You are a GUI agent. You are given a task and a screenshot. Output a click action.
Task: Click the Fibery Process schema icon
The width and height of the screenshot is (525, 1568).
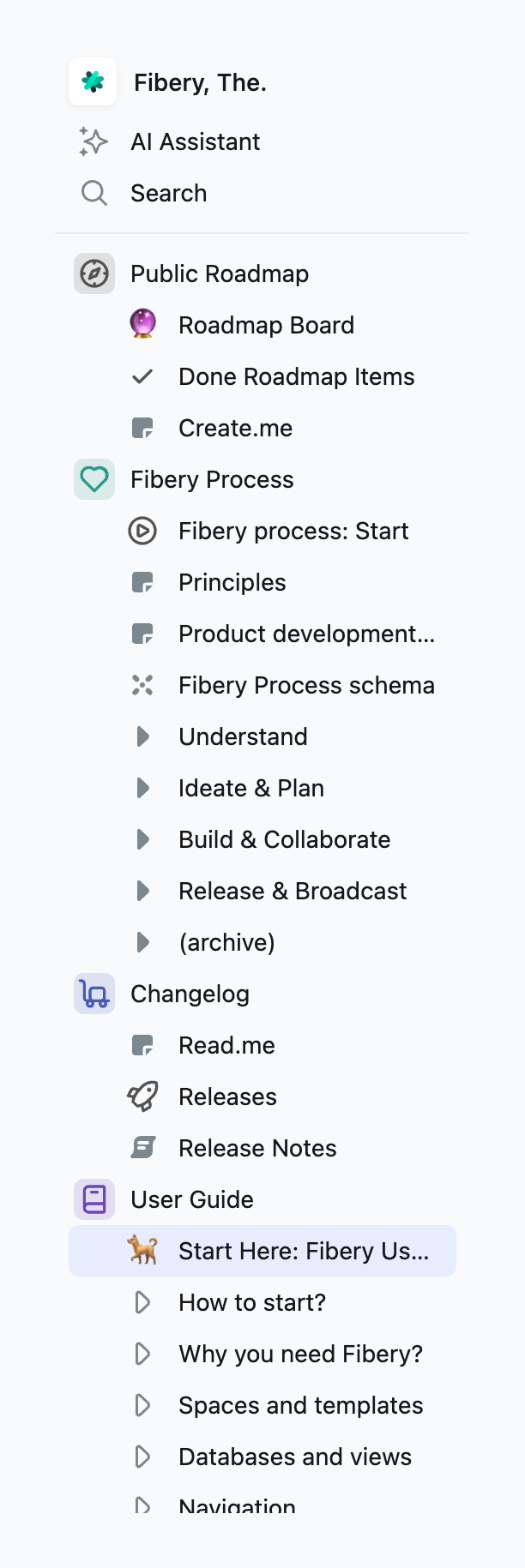[143, 685]
